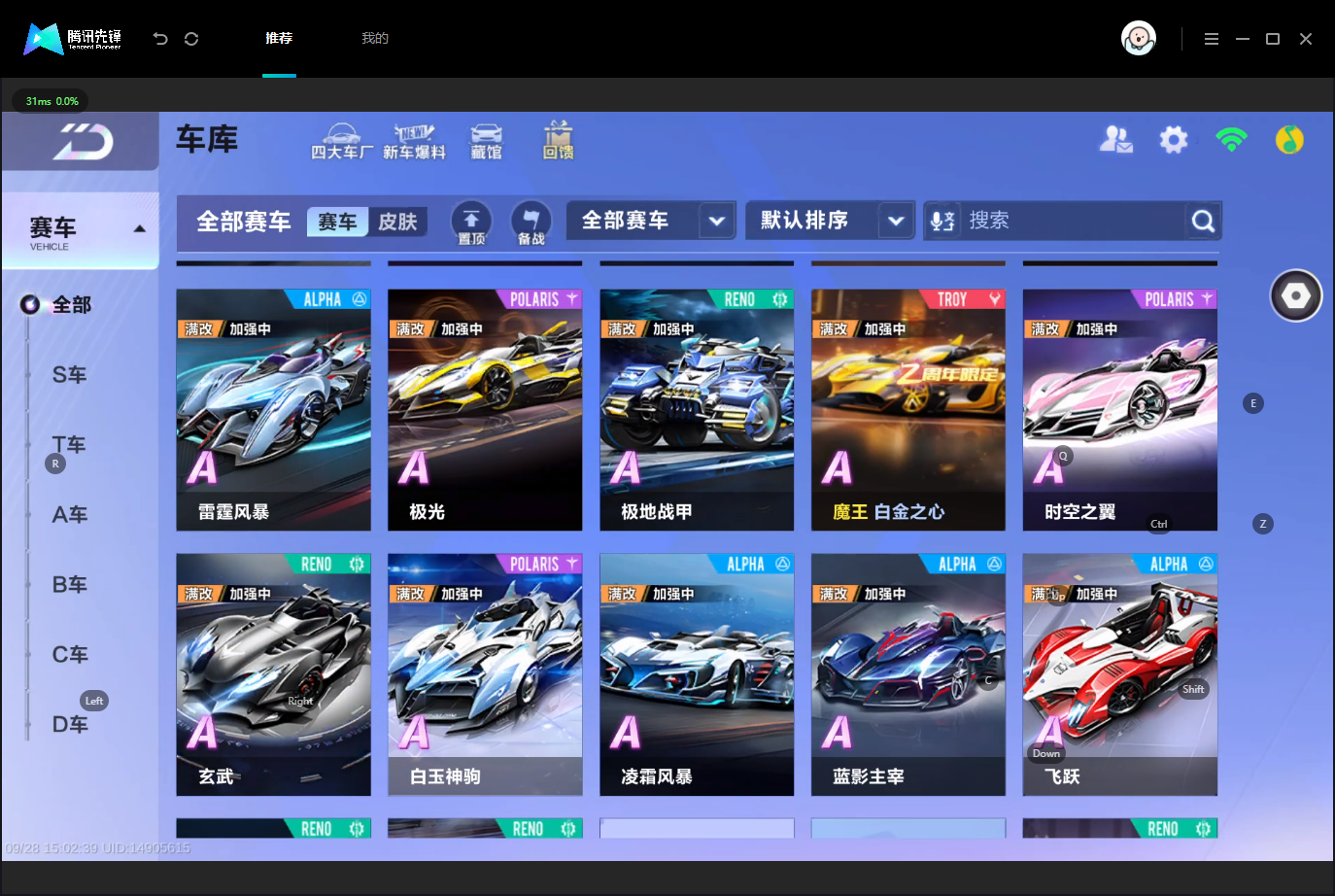Click the refresh icon in the title bar
The image size is (1335, 896).
click(x=191, y=39)
